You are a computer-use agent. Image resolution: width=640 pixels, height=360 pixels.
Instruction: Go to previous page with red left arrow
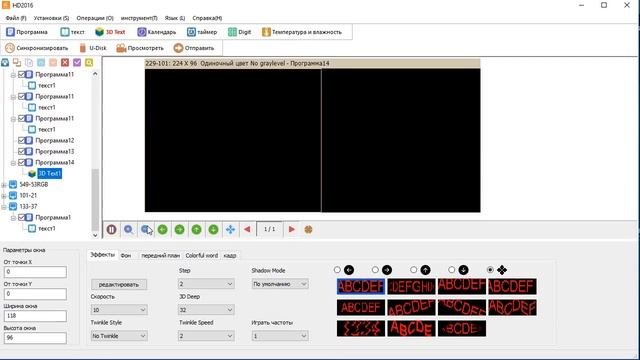click(247, 229)
